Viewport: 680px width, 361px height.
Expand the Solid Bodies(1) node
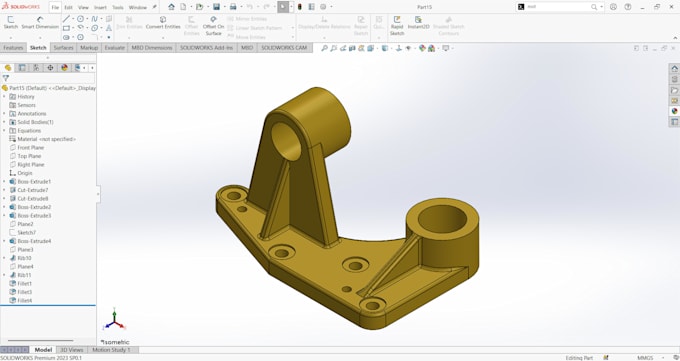[x=4, y=122]
